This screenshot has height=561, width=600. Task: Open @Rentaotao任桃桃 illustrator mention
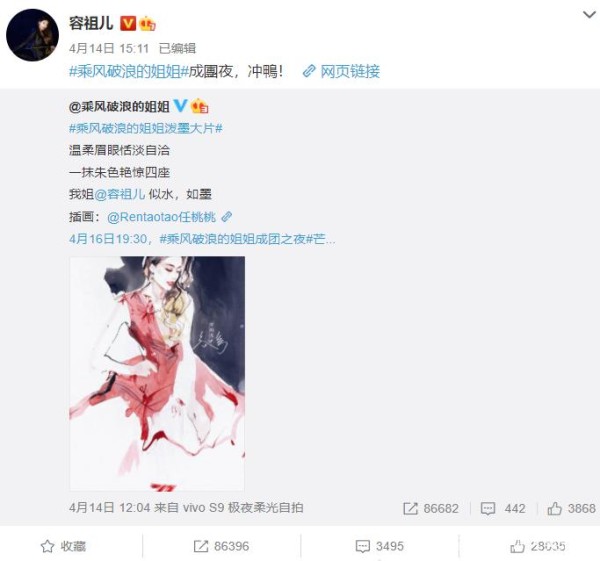(x=161, y=217)
